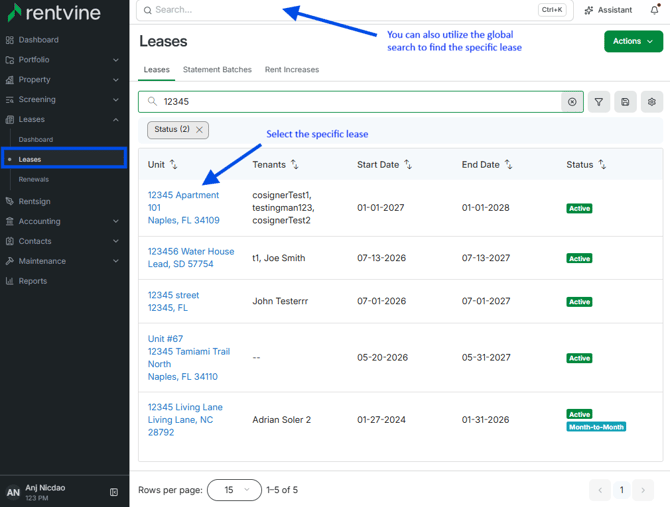Image resolution: width=670 pixels, height=507 pixels.
Task: Click the Screening icon in sidebar
Action: click(10, 100)
